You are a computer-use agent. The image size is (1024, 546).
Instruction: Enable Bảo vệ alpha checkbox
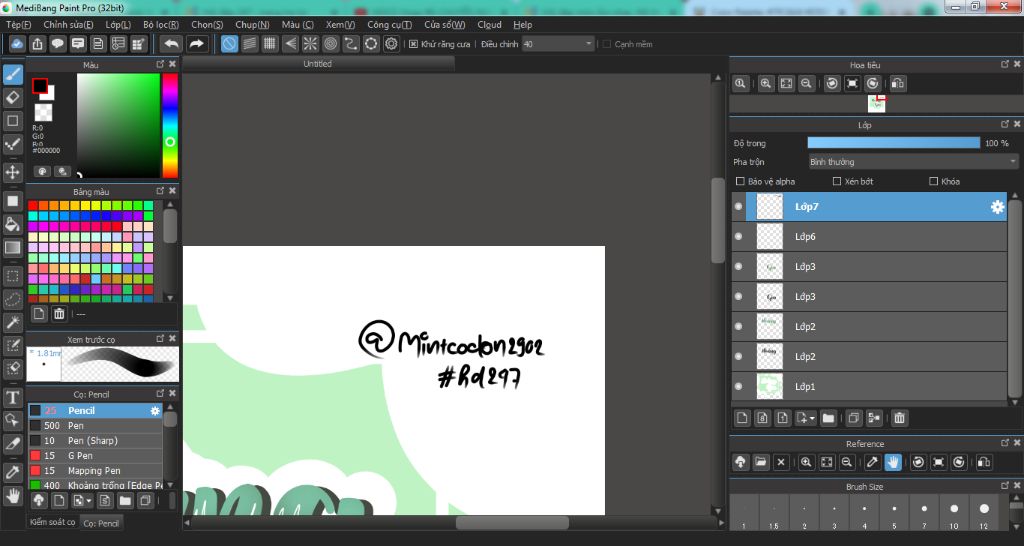[741, 181]
